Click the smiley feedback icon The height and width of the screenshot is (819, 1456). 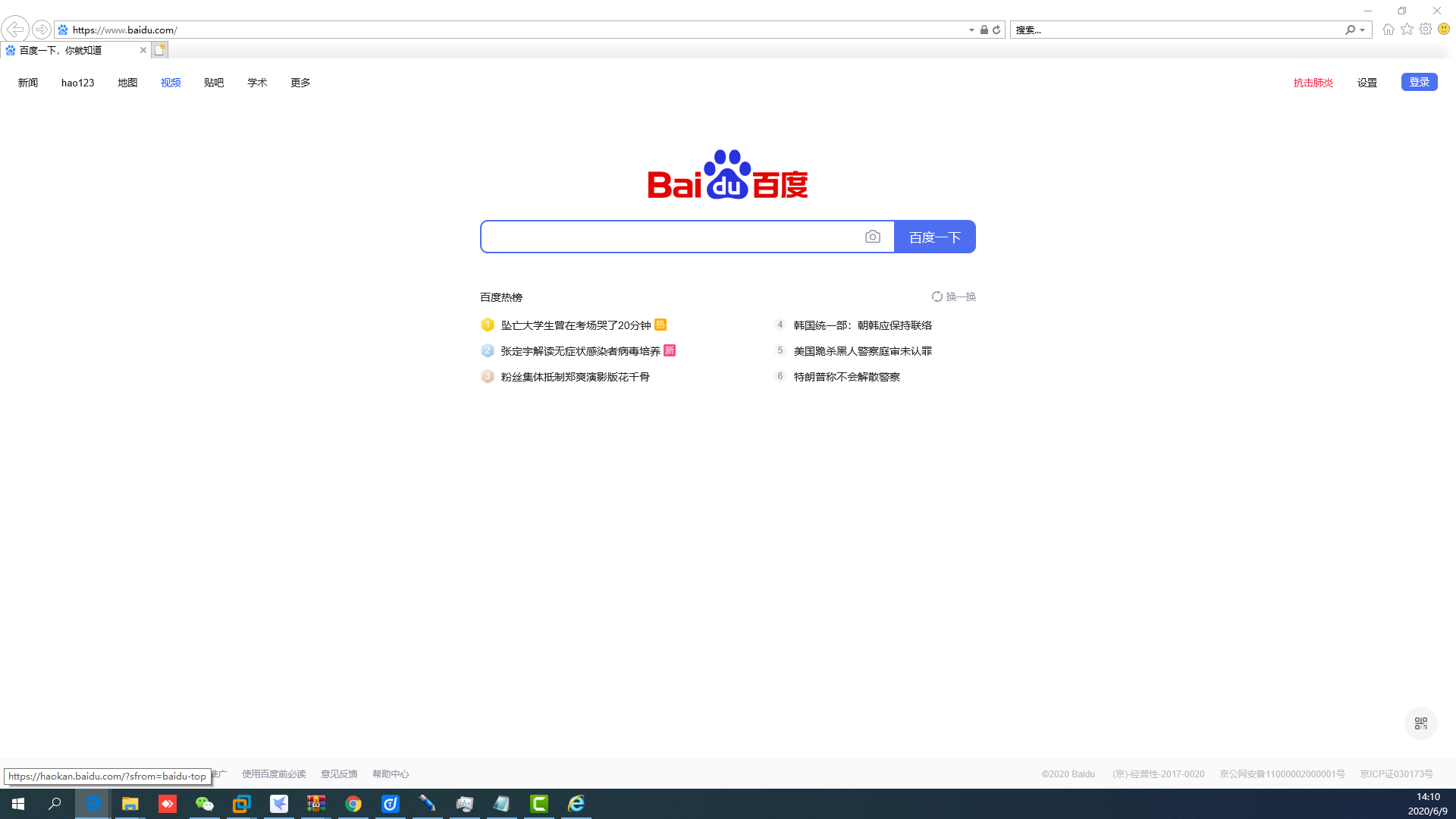[1444, 30]
